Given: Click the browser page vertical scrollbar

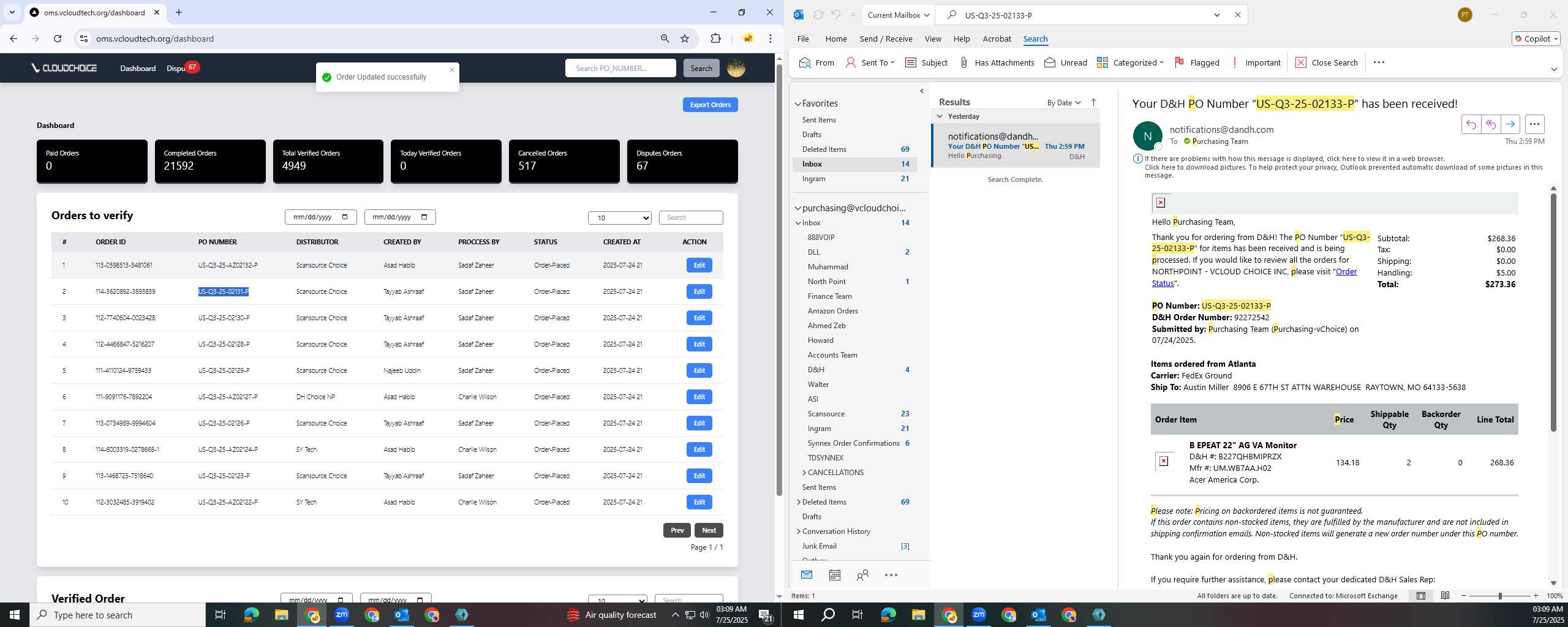Looking at the screenshot, I should point(779,279).
